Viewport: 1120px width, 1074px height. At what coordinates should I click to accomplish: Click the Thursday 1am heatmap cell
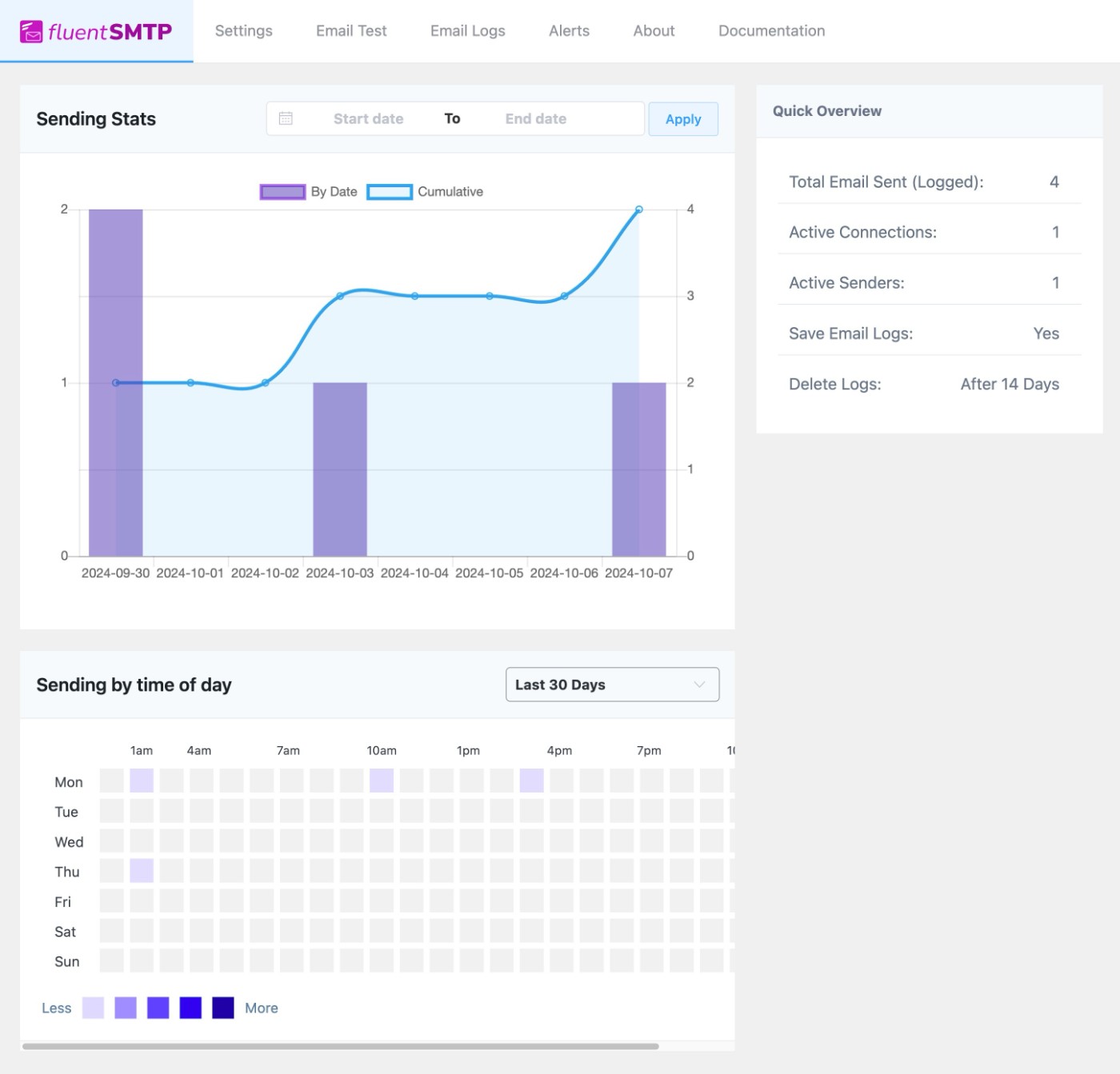142,871
